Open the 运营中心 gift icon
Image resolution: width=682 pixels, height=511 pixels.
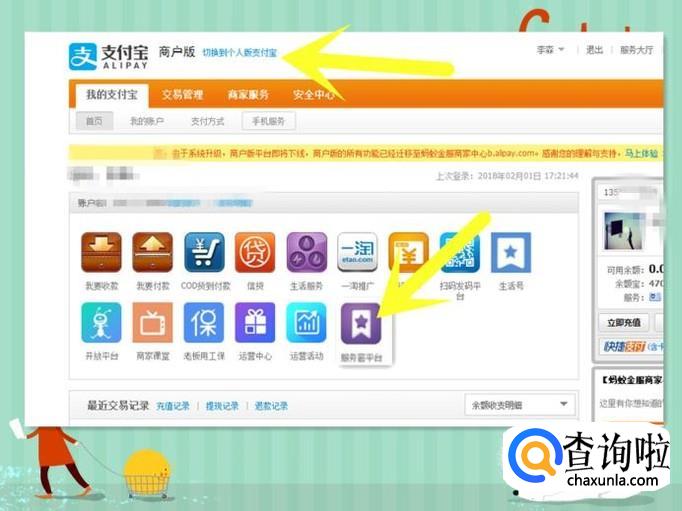255,322
